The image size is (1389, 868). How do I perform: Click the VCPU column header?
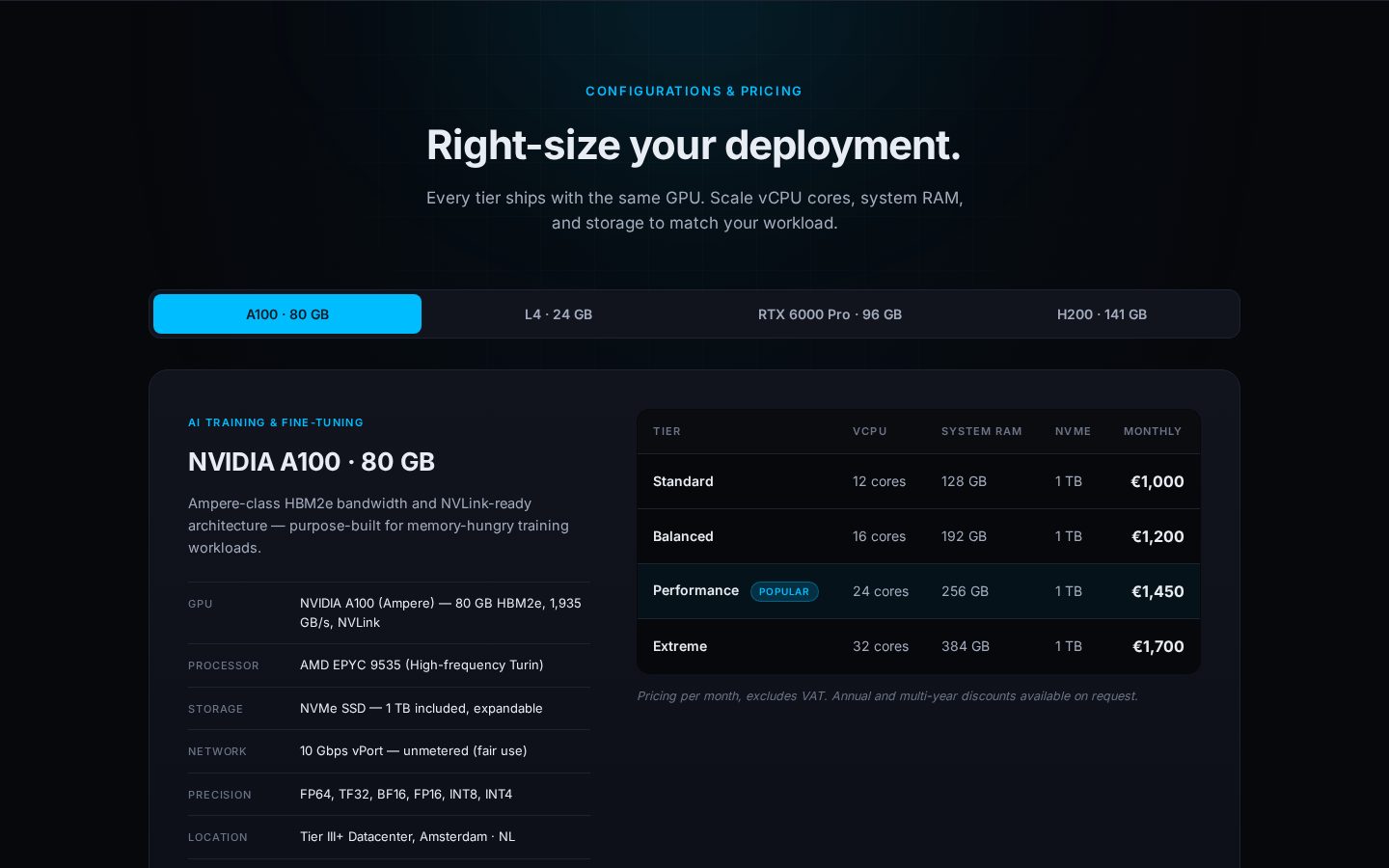869,431
